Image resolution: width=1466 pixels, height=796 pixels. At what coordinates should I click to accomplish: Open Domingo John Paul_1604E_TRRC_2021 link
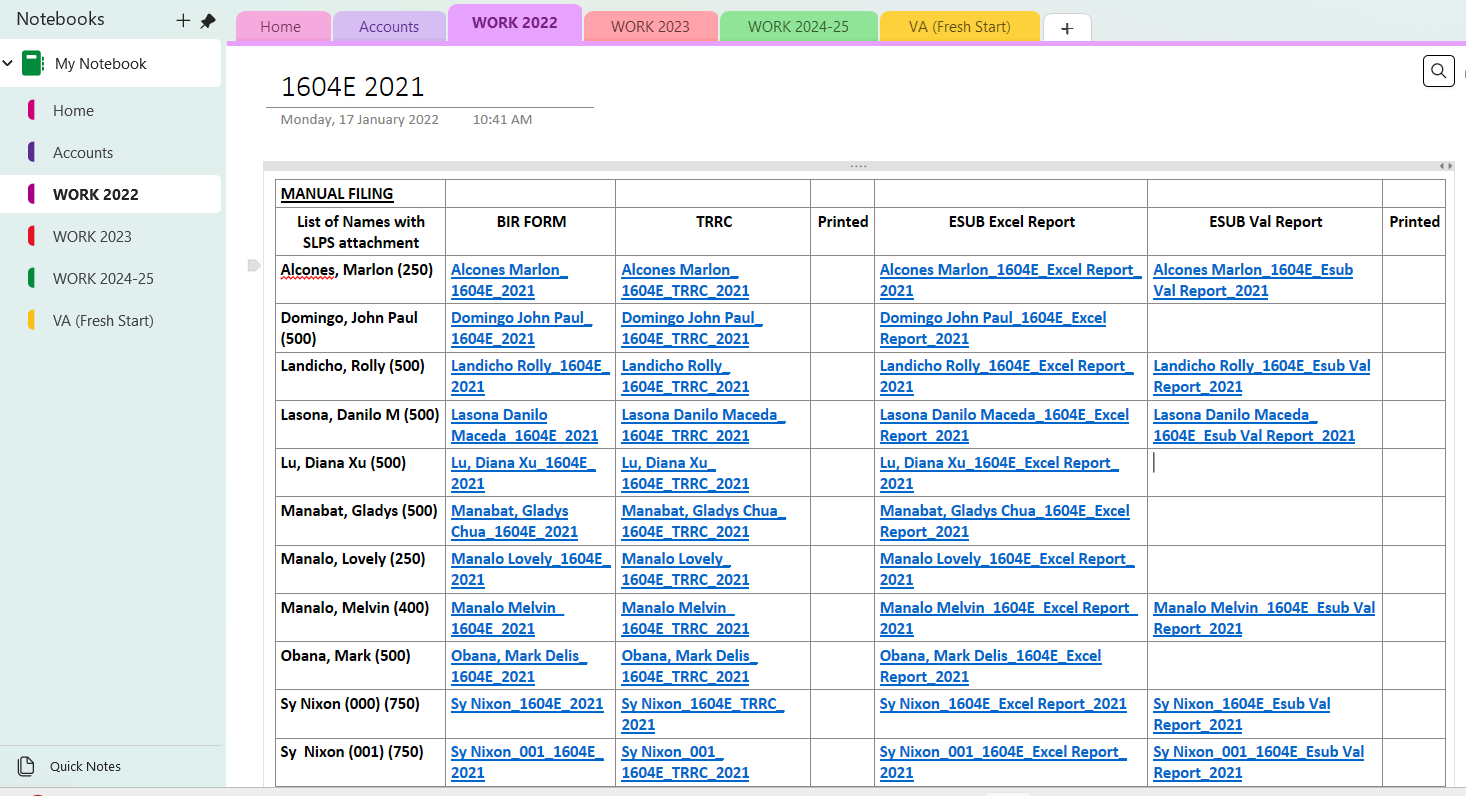click(692, 328)
